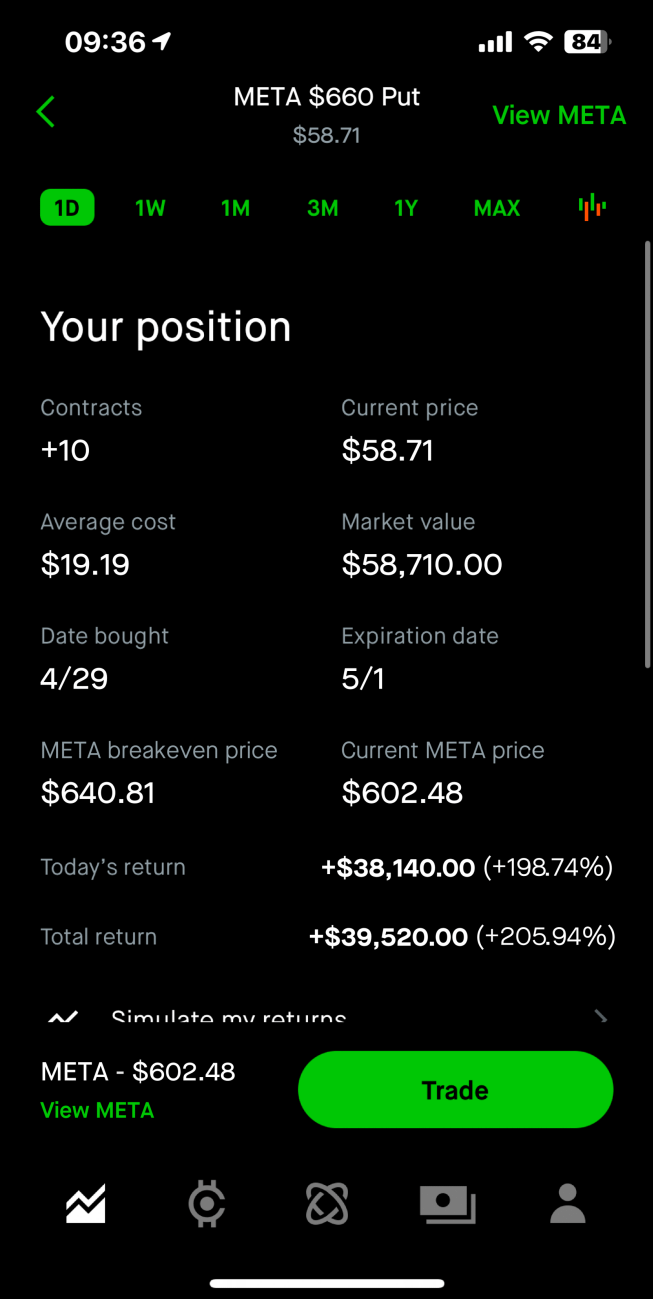Tap View META link in bottom bar
Screen dimensions: 653x1299
97,1110
